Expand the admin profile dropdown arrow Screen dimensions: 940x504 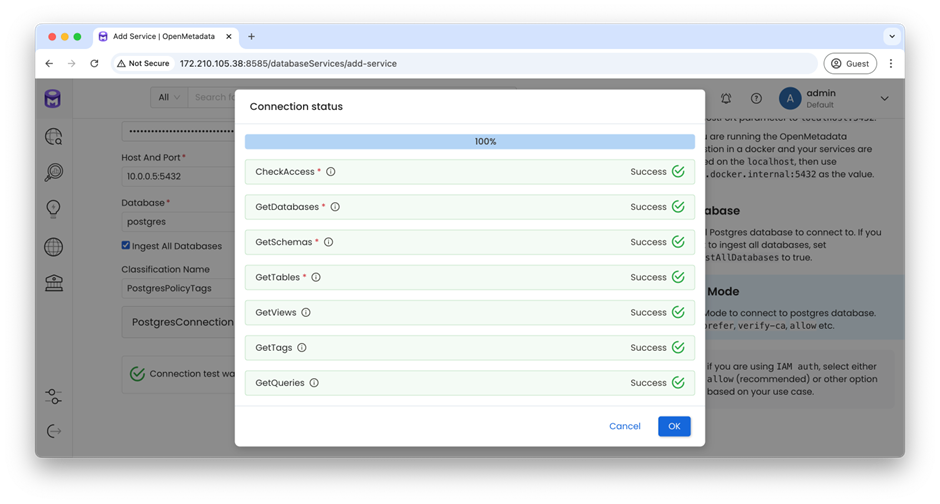pyautogui.click(x=884, y=98)
